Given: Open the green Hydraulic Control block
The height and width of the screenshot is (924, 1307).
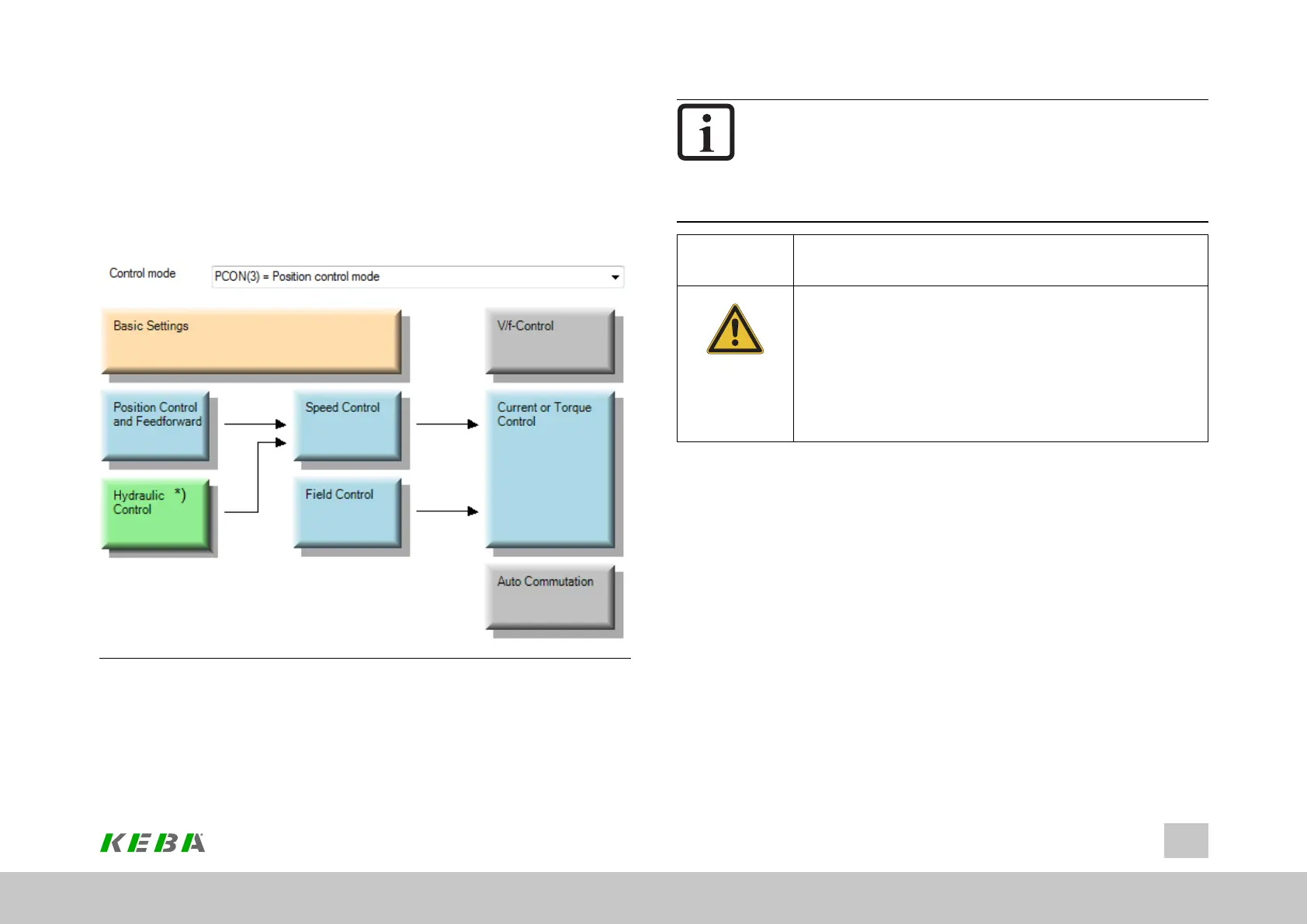Looking at the screenshot, I should pyautogui.click(x=155, y=514).
